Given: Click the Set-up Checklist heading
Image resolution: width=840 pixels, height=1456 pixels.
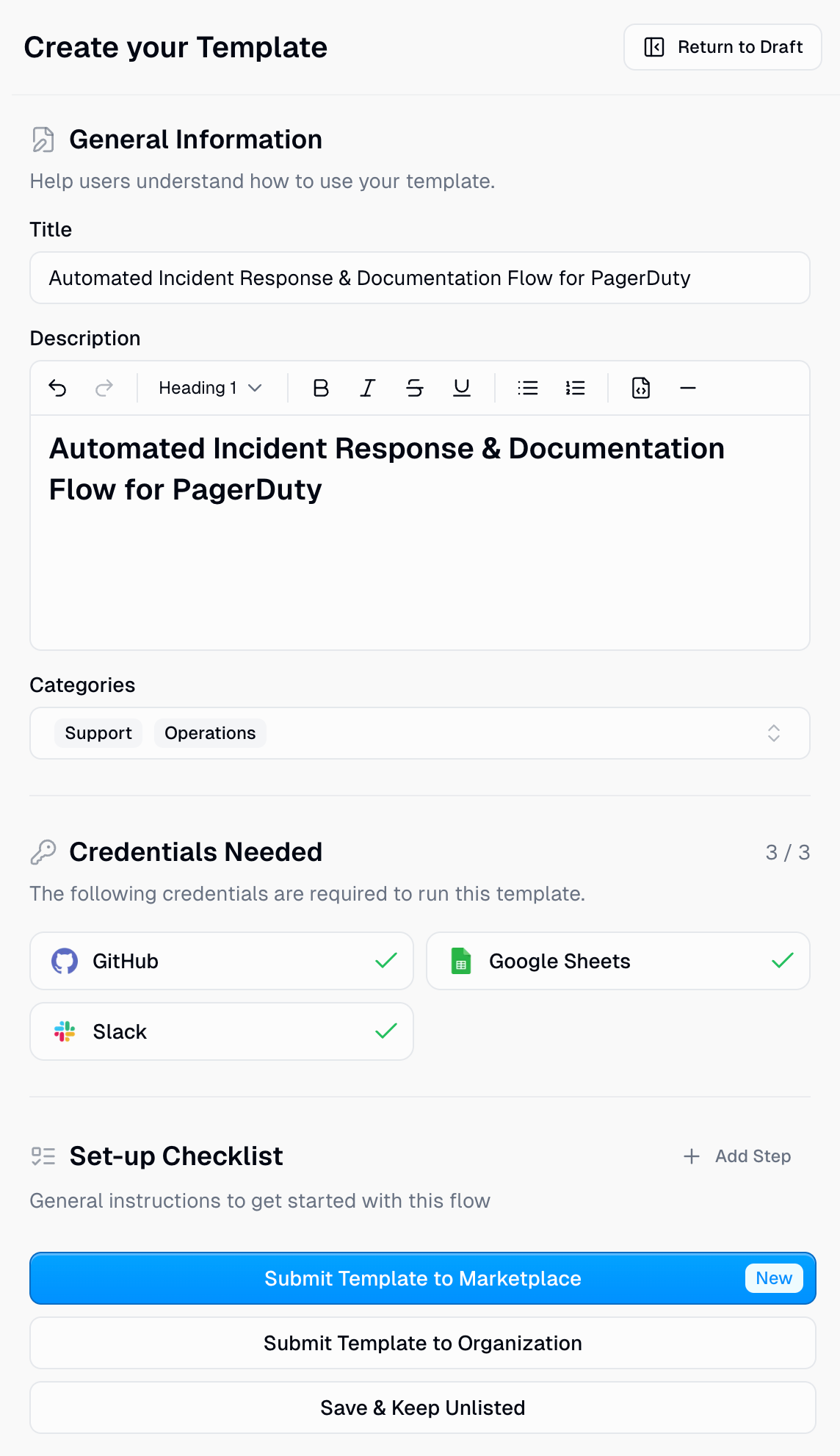Looking at the screenshot, I should coord(176,1156).
